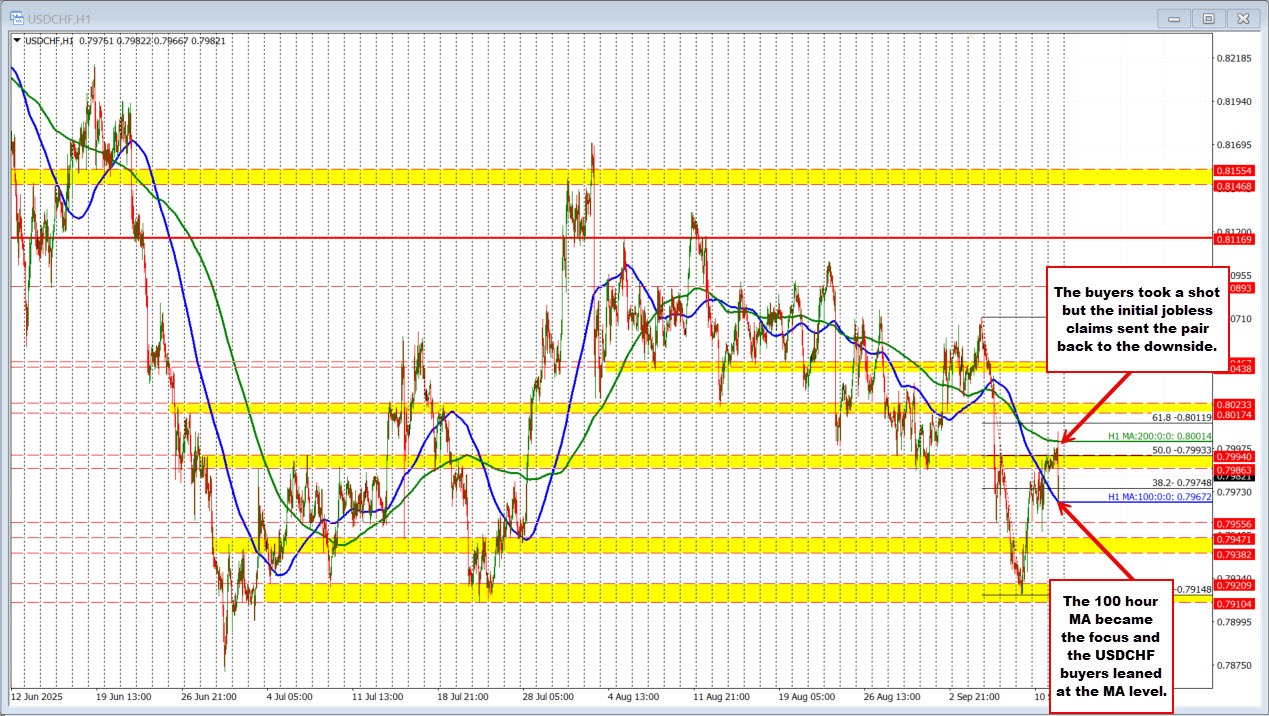Image resolution: width=1269 pixels, height=716 pixels.
Task: Click the 0.81200 price axis label
Action: point(1233,231)
